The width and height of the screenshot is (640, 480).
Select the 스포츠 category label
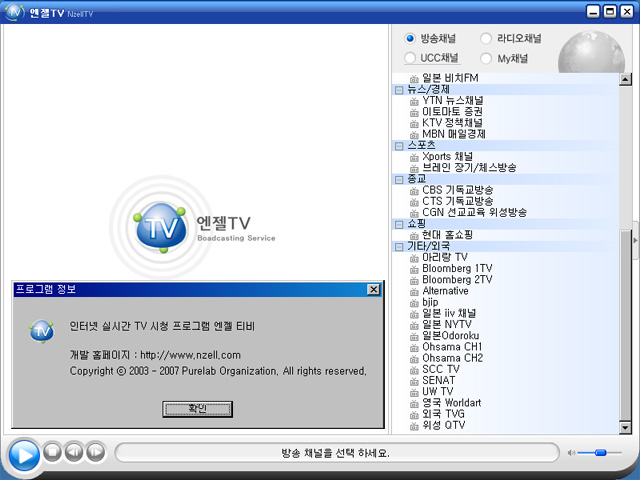(x=421, y=145)
